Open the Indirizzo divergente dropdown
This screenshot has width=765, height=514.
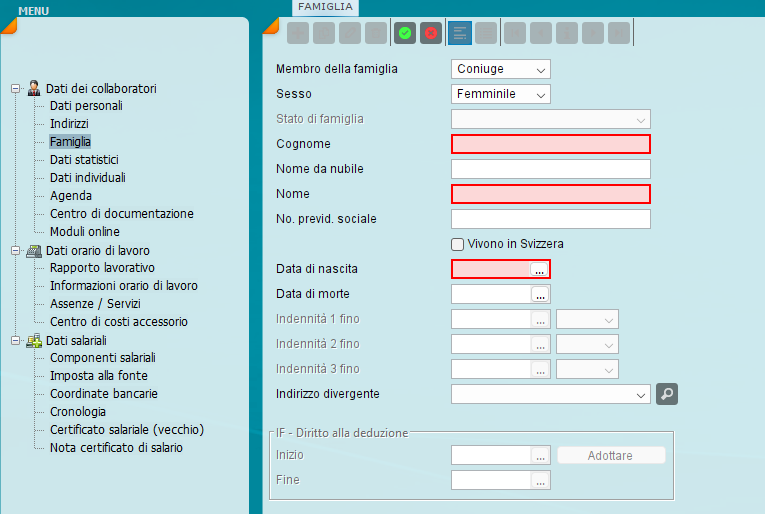(x=551, y=394)
